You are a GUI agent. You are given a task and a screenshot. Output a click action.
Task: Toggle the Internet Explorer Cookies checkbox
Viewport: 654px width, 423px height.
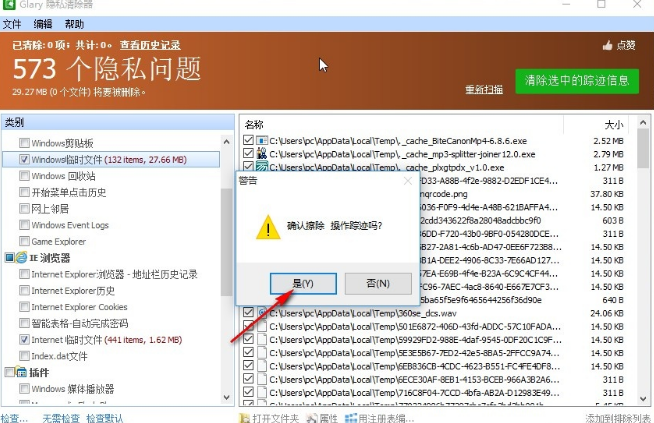(x=24, y=307)
